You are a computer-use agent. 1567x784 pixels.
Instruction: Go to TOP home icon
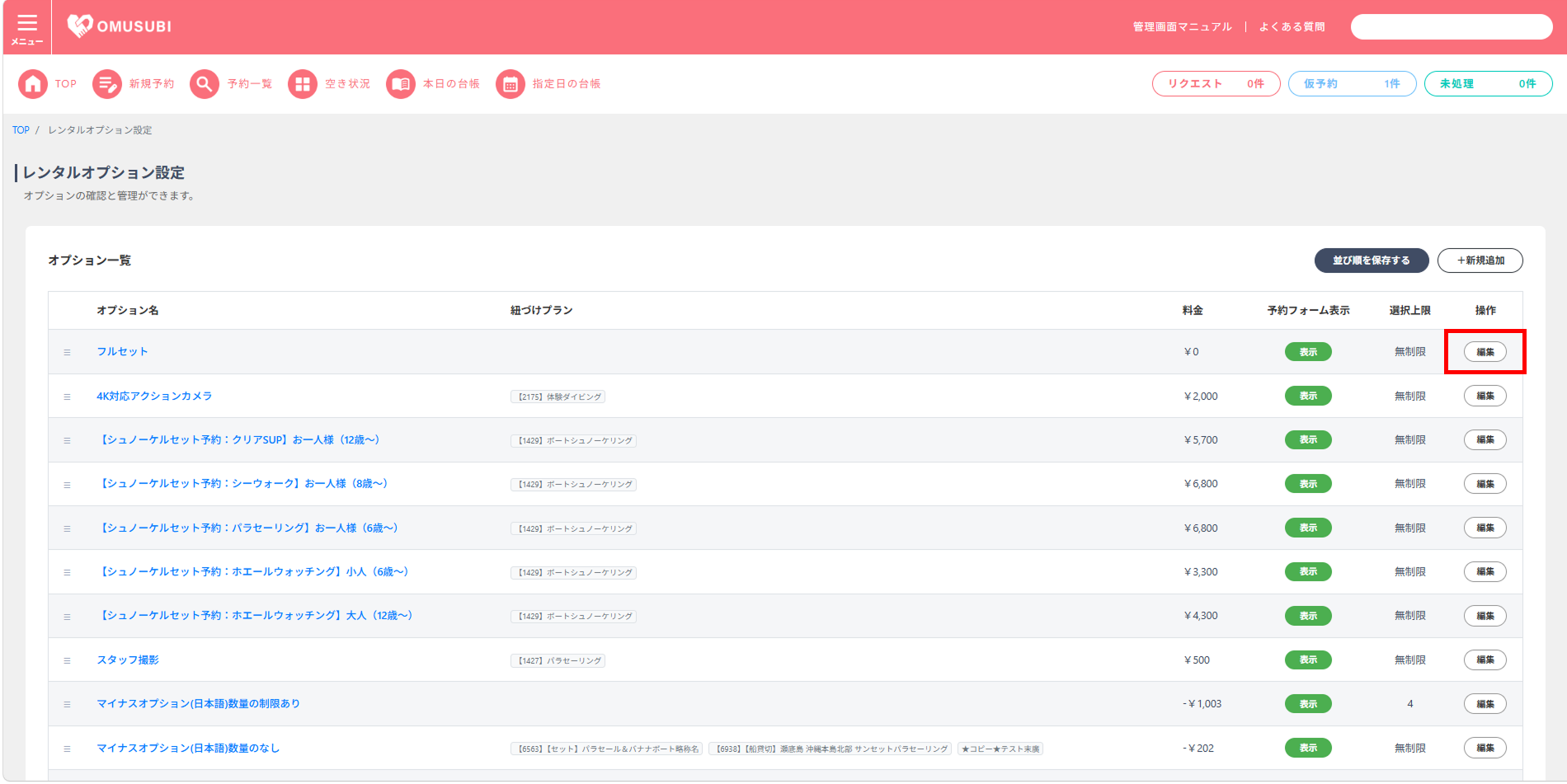coord(33,84)
